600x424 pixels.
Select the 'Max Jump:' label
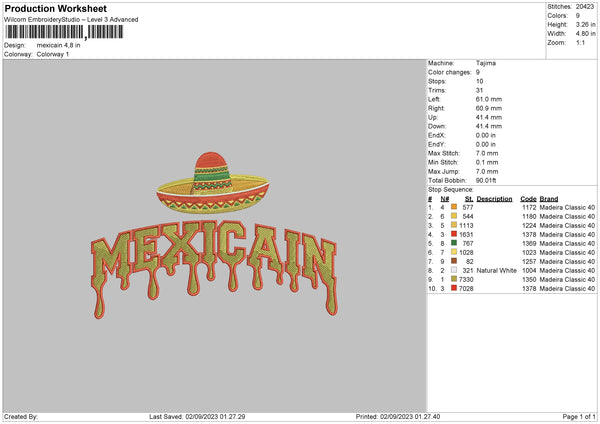click(442, 171)
